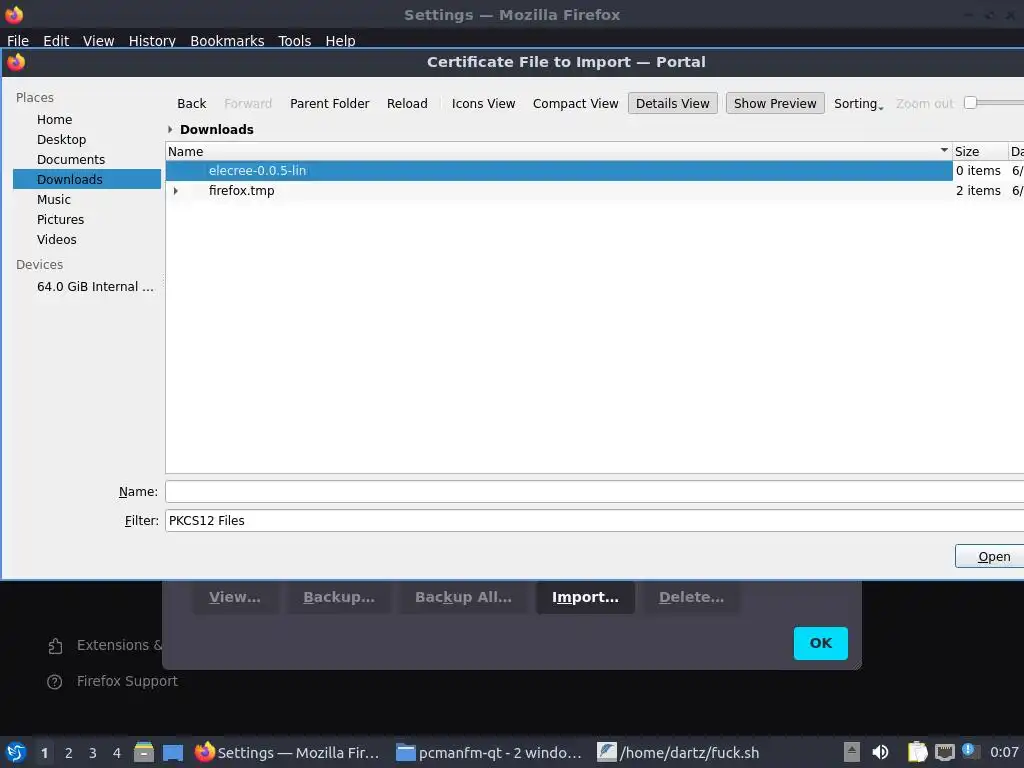The image size is (1024, 768).
Task: Open Documents in Places
Action: click(x=71, y=159)
